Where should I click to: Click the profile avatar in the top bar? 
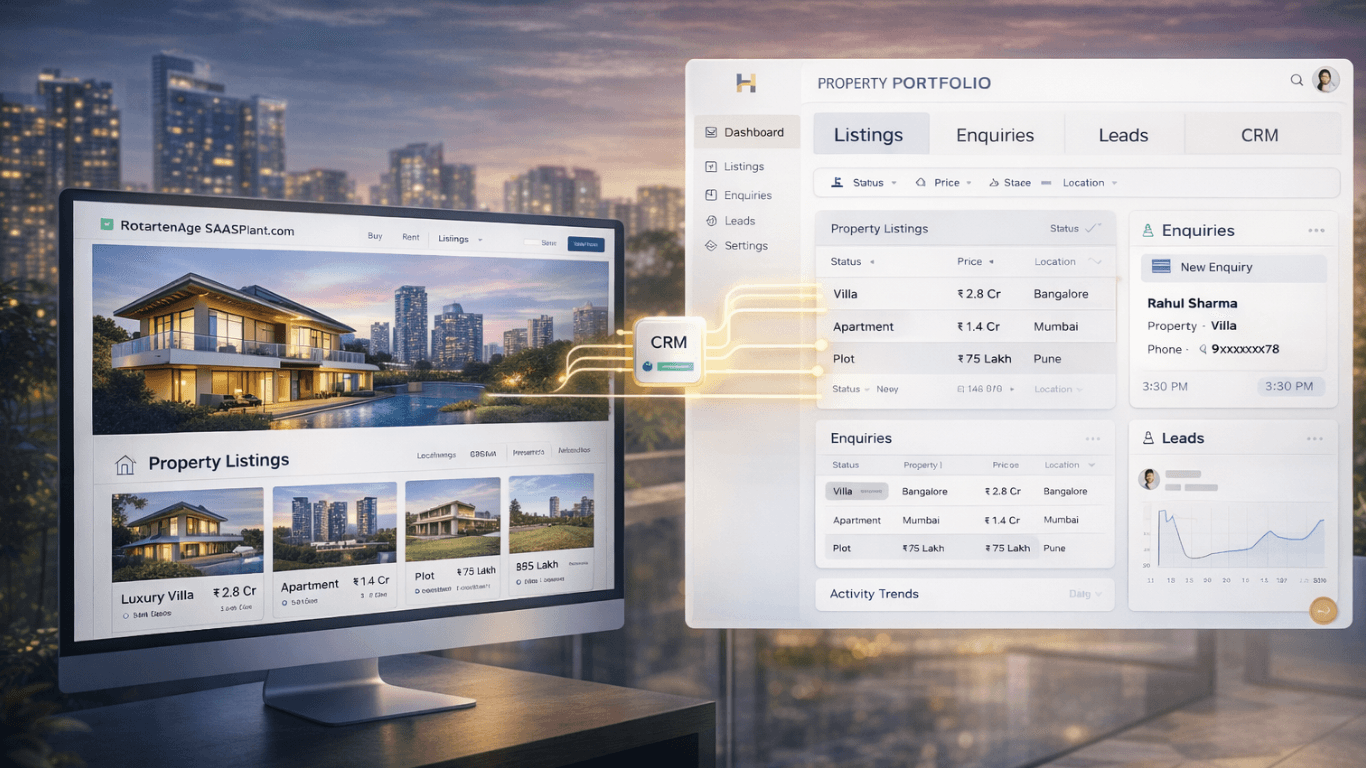[1325, 79]
